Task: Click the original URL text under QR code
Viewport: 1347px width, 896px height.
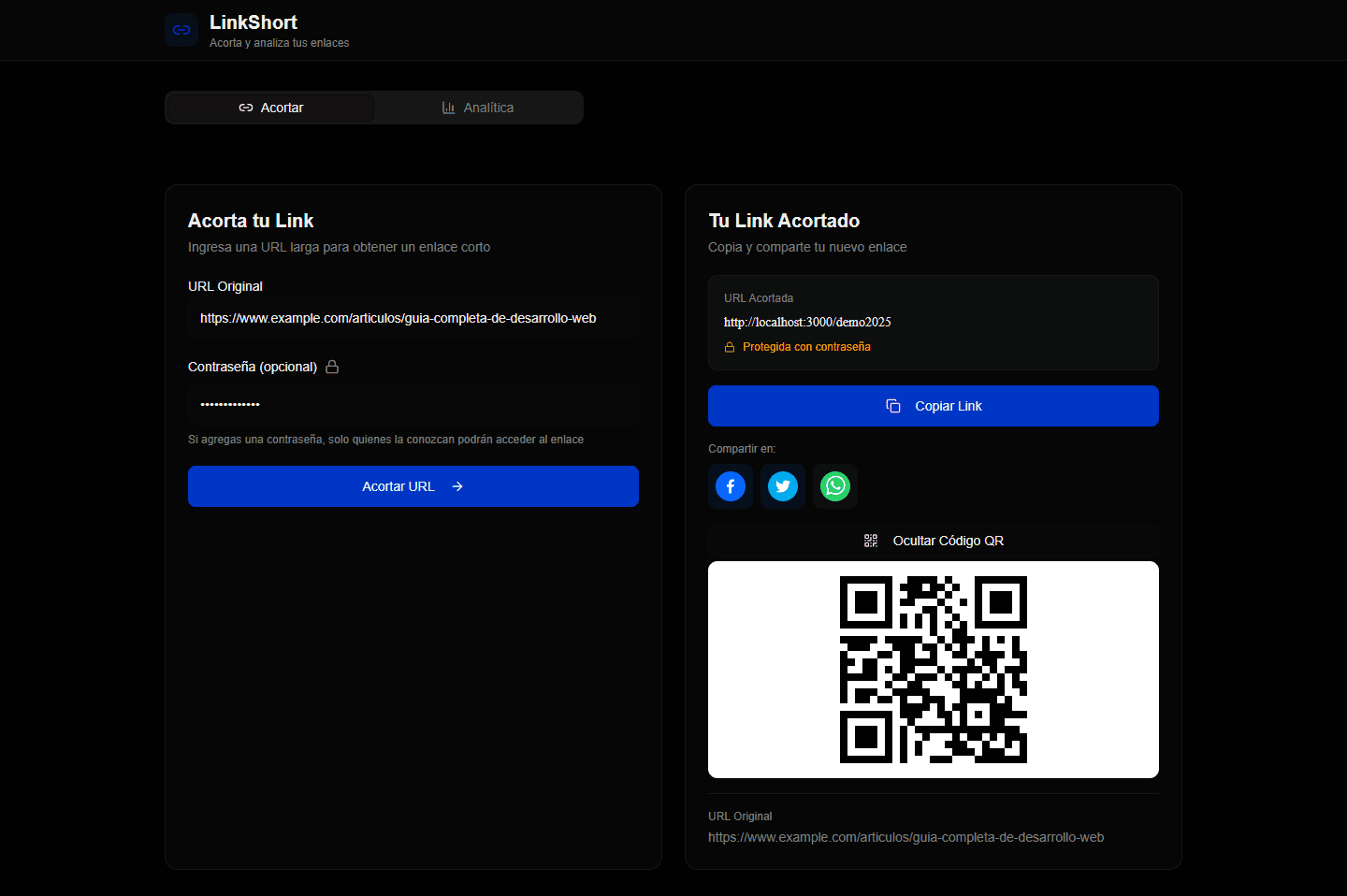Action: 905,837
